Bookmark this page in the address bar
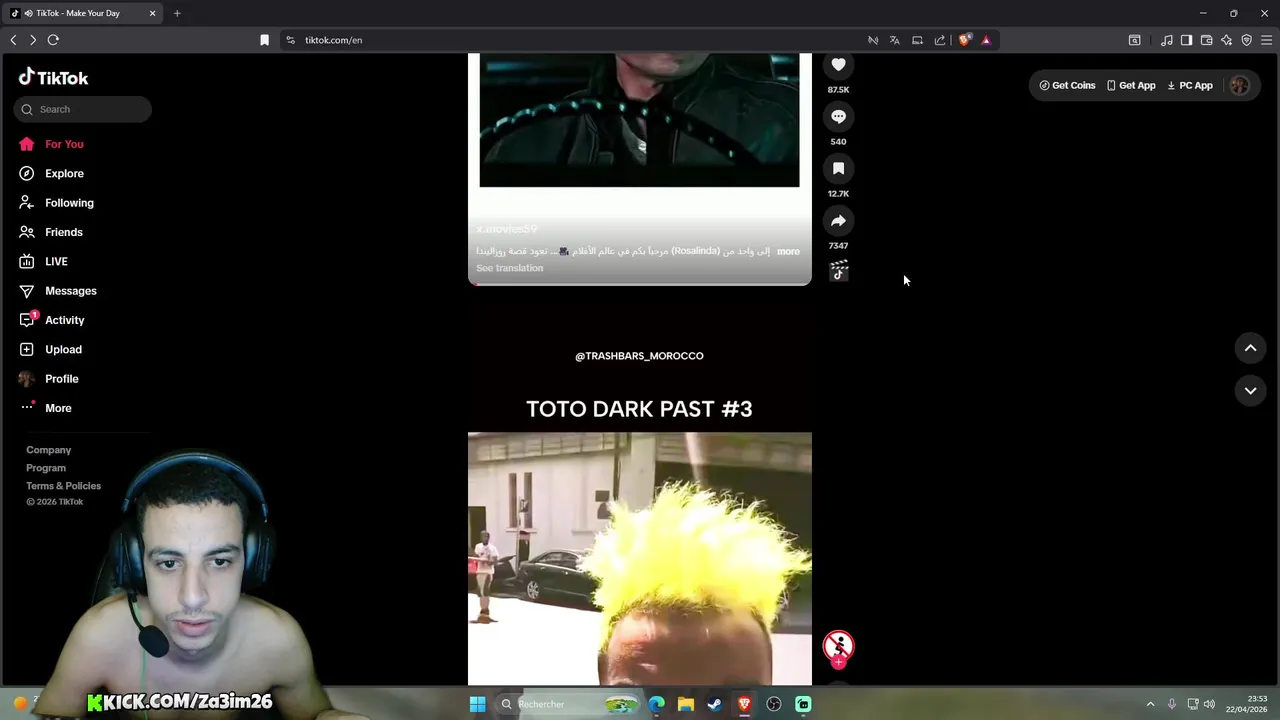Viewport: 1280px width, 720px height. (x=264, y=40)
